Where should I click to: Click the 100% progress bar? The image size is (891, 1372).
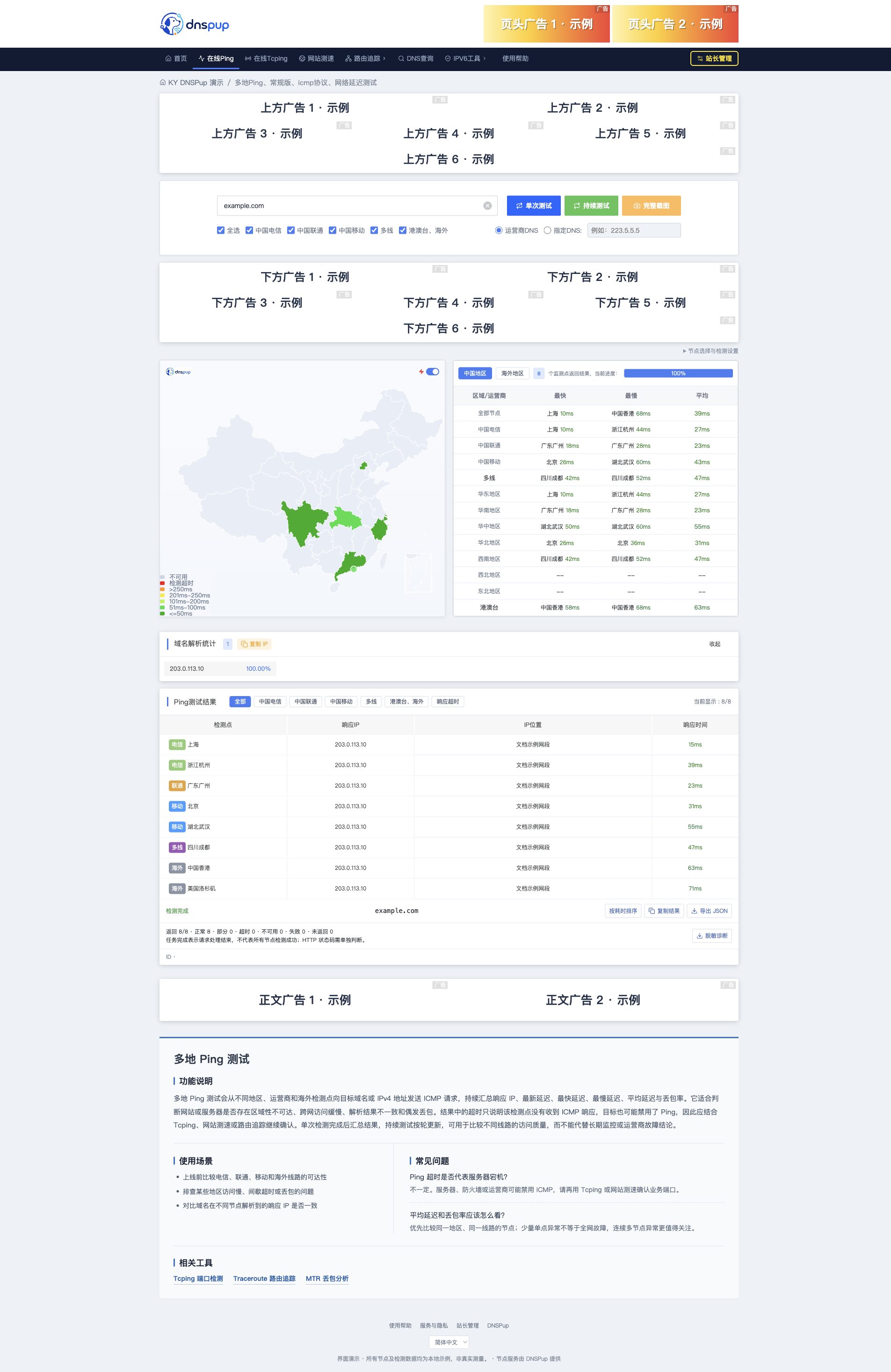[x=678, y=374]
